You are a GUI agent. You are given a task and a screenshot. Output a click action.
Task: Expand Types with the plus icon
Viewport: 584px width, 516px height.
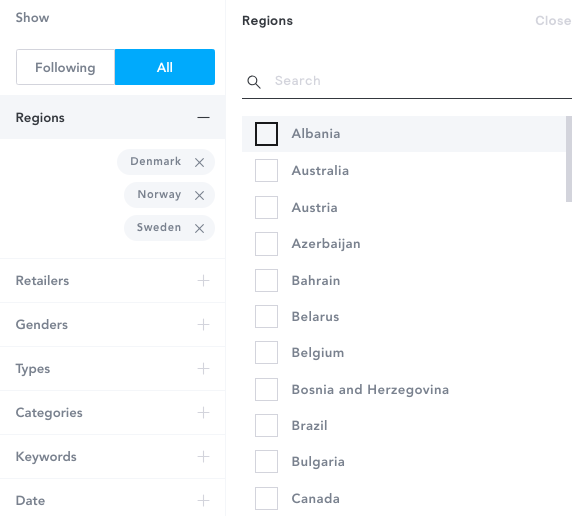203,368
